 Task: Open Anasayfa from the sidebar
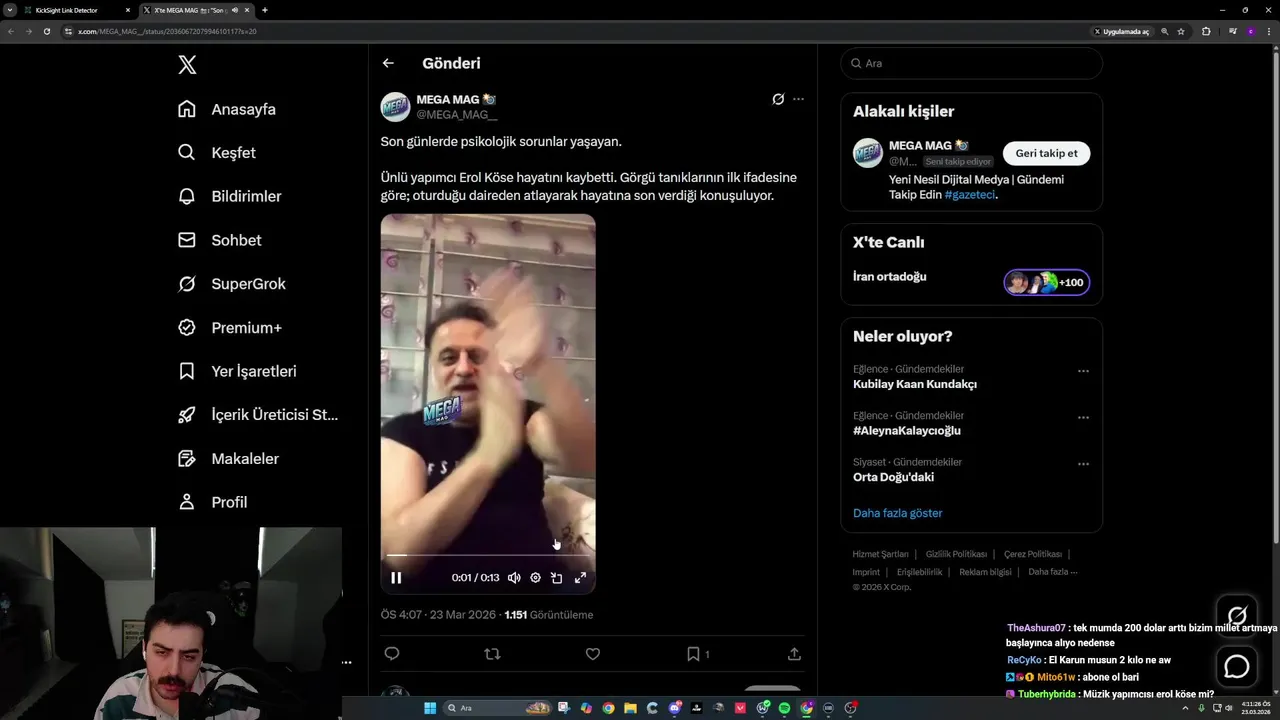pos(227,109)
